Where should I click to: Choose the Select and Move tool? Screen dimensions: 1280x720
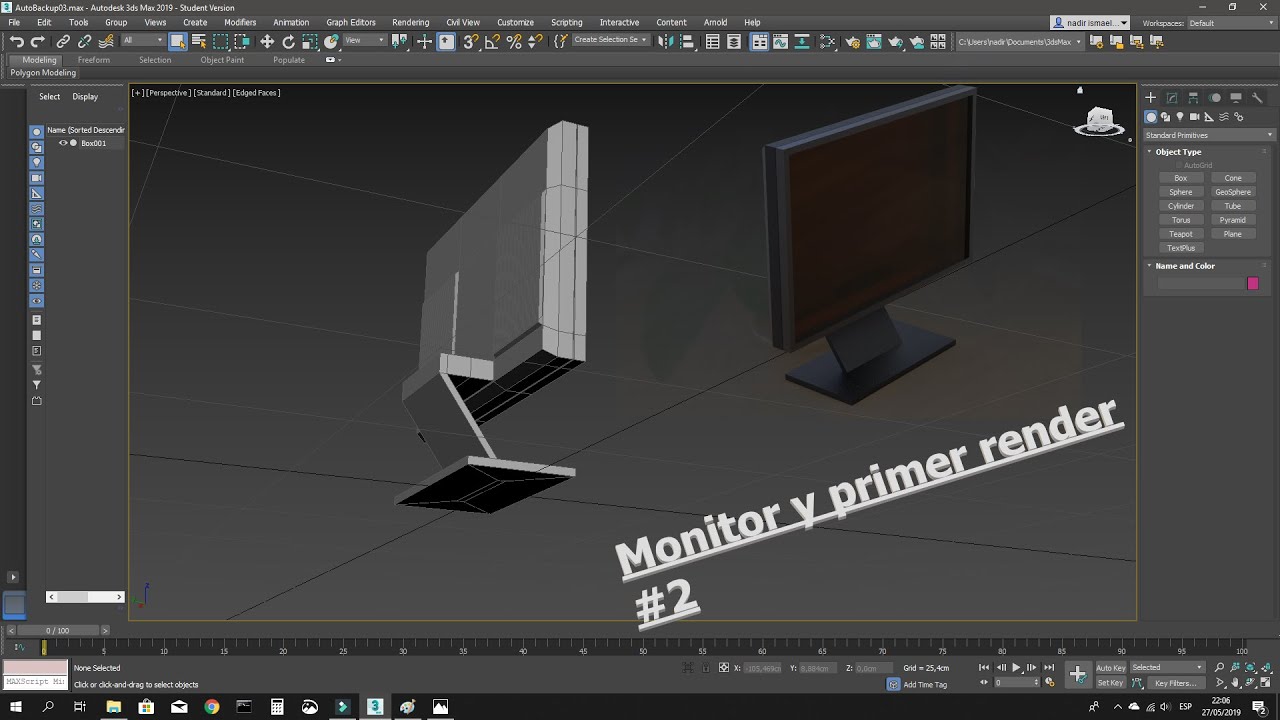[x=266, y=41]
